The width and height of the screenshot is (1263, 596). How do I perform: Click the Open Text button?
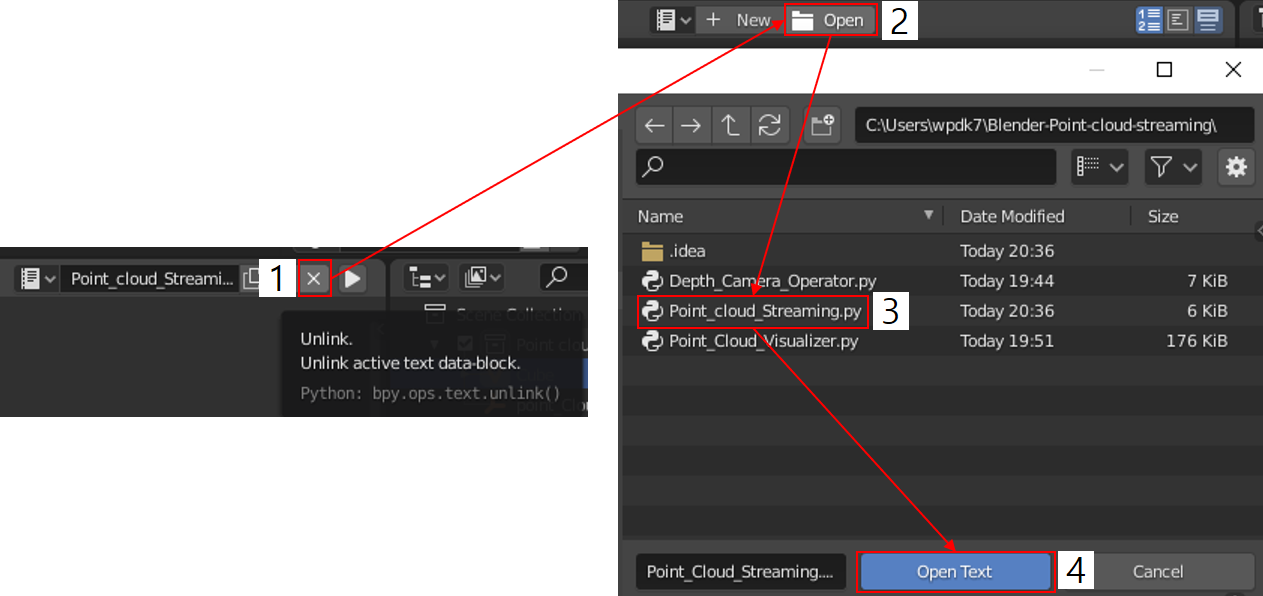(954, 572)
